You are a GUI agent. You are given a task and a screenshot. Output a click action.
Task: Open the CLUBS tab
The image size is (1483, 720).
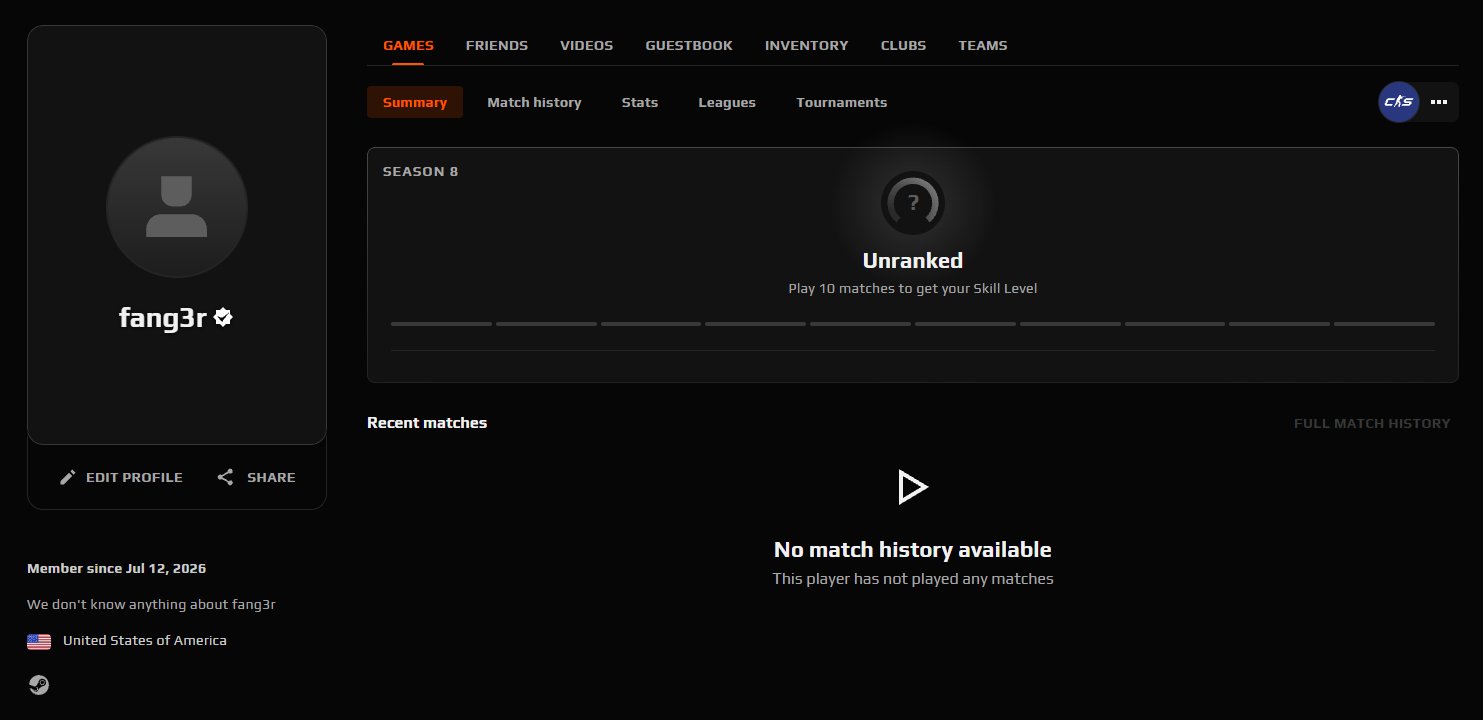[903, 45]
